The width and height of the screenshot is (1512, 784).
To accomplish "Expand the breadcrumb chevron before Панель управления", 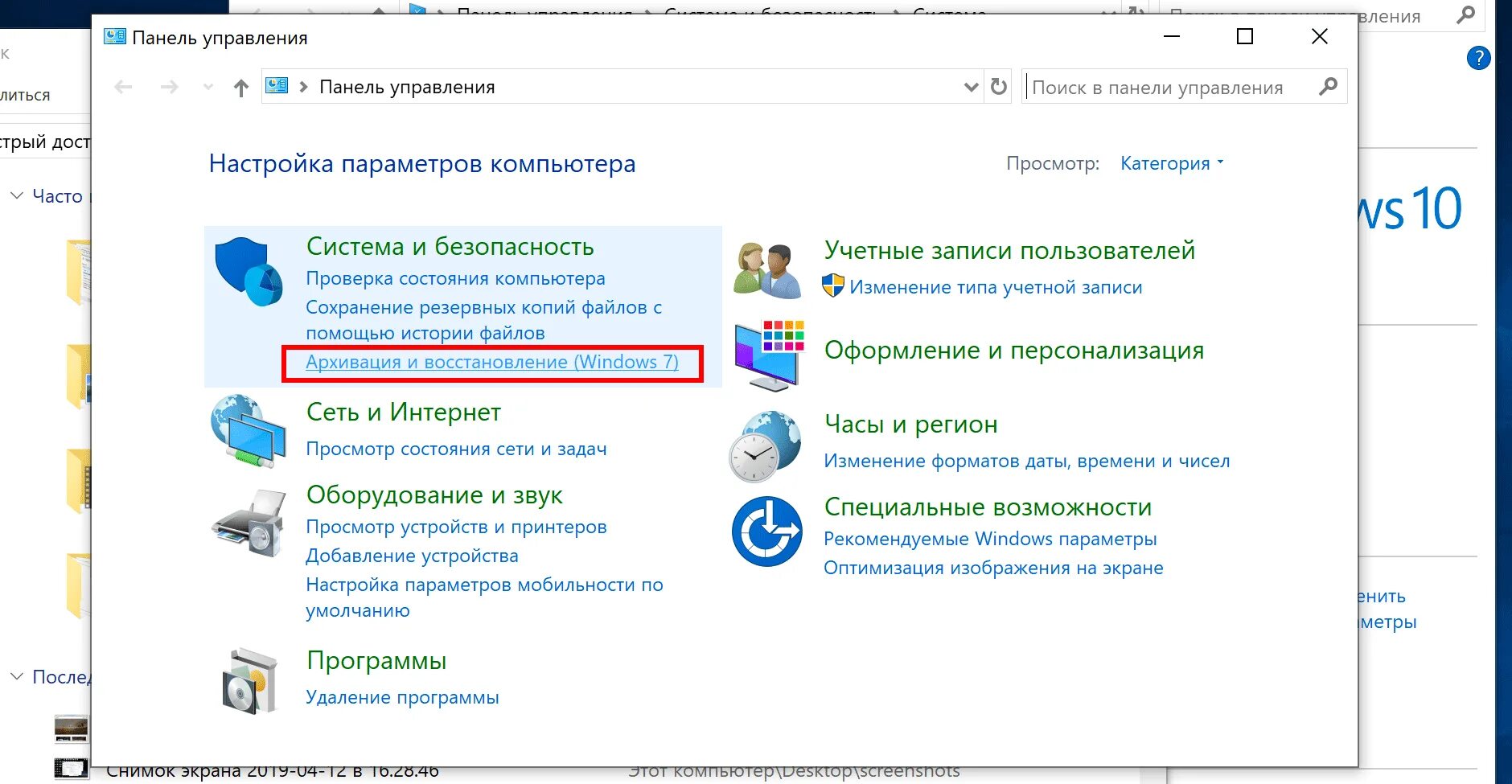I will pos(303,87).
